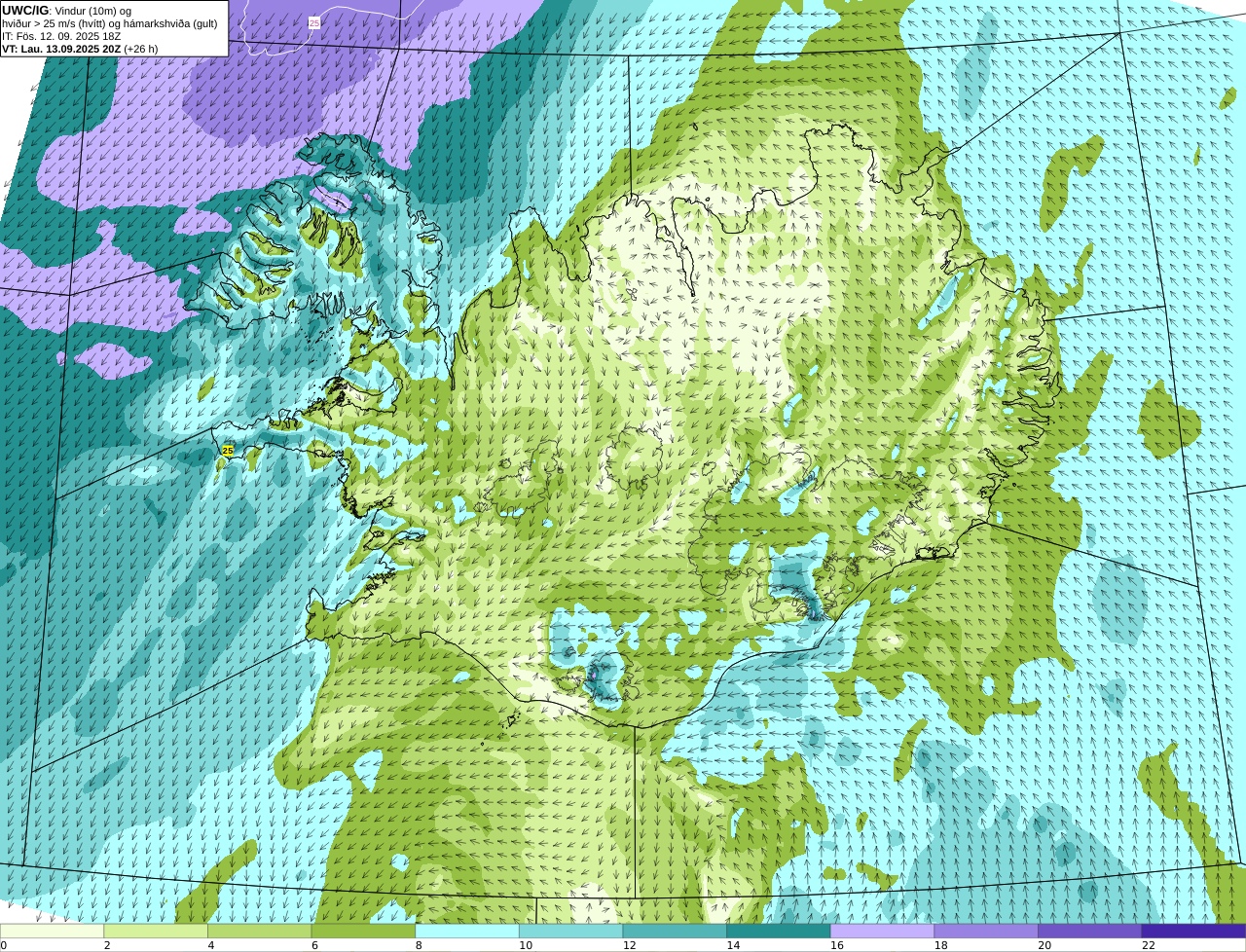
Task: Click the 12–14 m/s medium teal legend swatch
Action: click(x=675, y=931)
